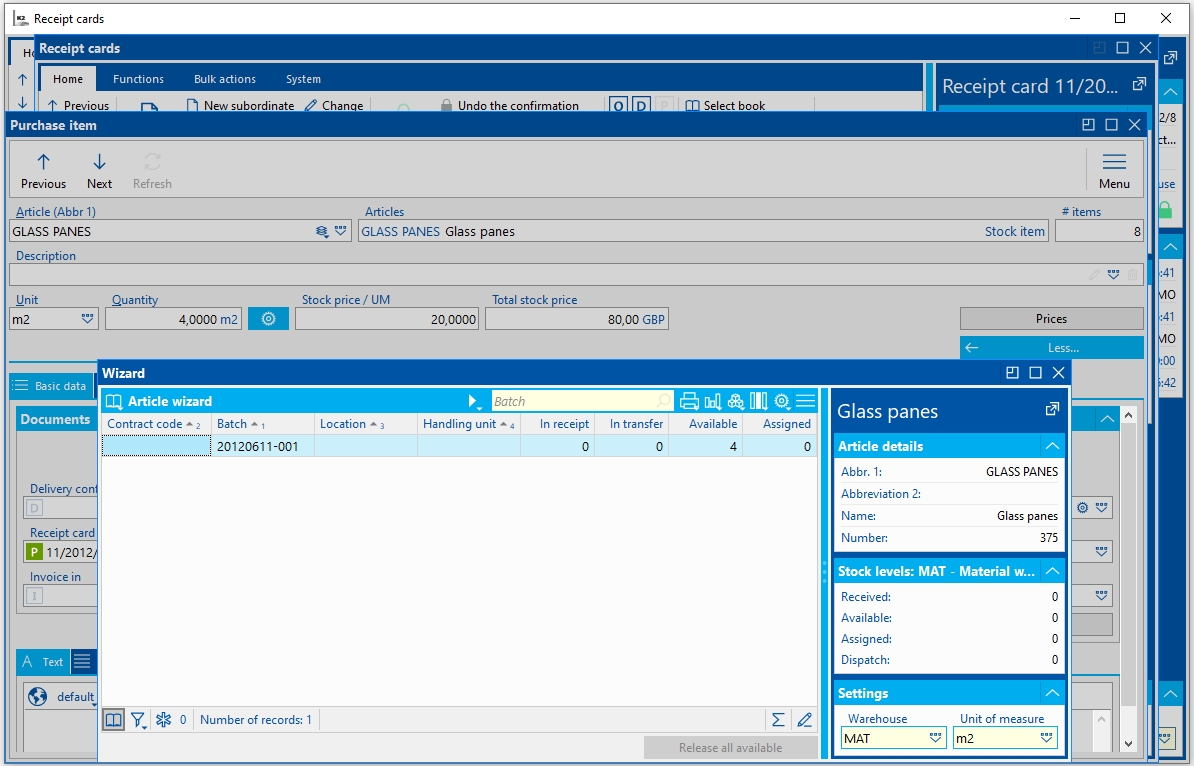Open the Description field dropdown
Image resolution: width=1194 pixels, height=766 pixels.
click(x=1113, y=275)
